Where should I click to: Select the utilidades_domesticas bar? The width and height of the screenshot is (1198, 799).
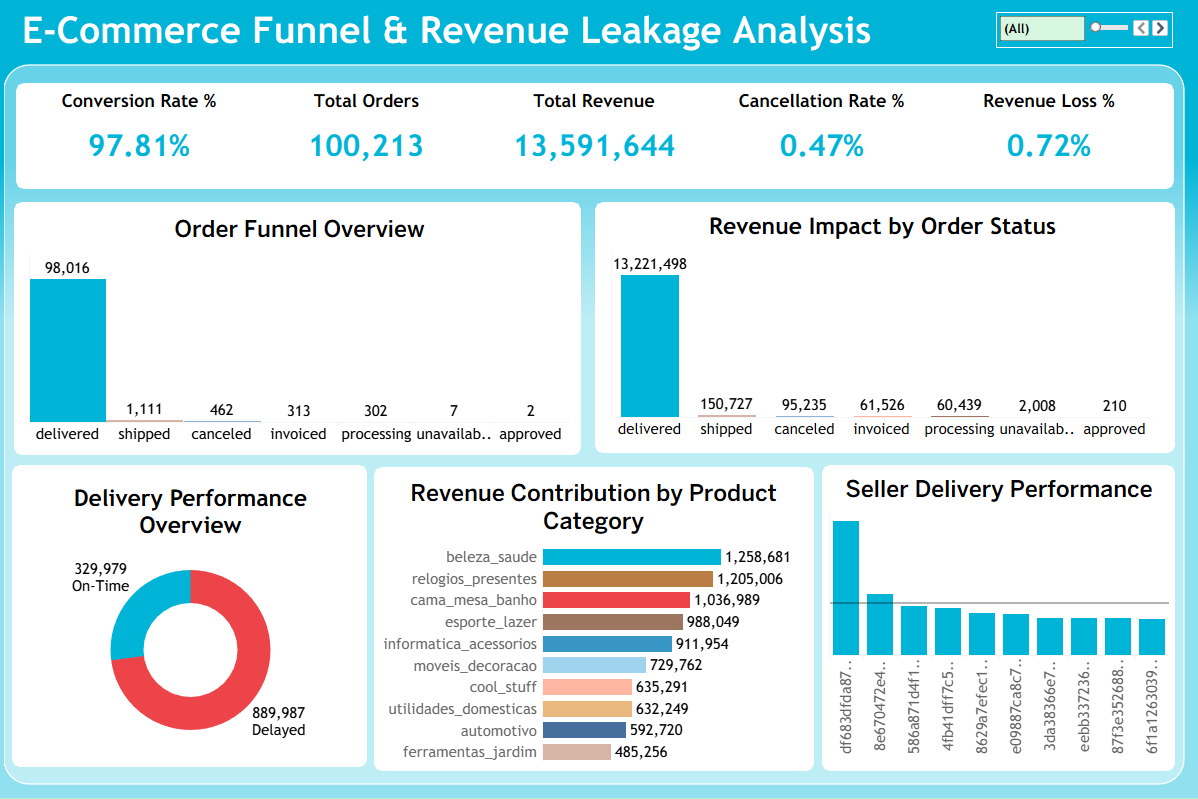[588, 709]
